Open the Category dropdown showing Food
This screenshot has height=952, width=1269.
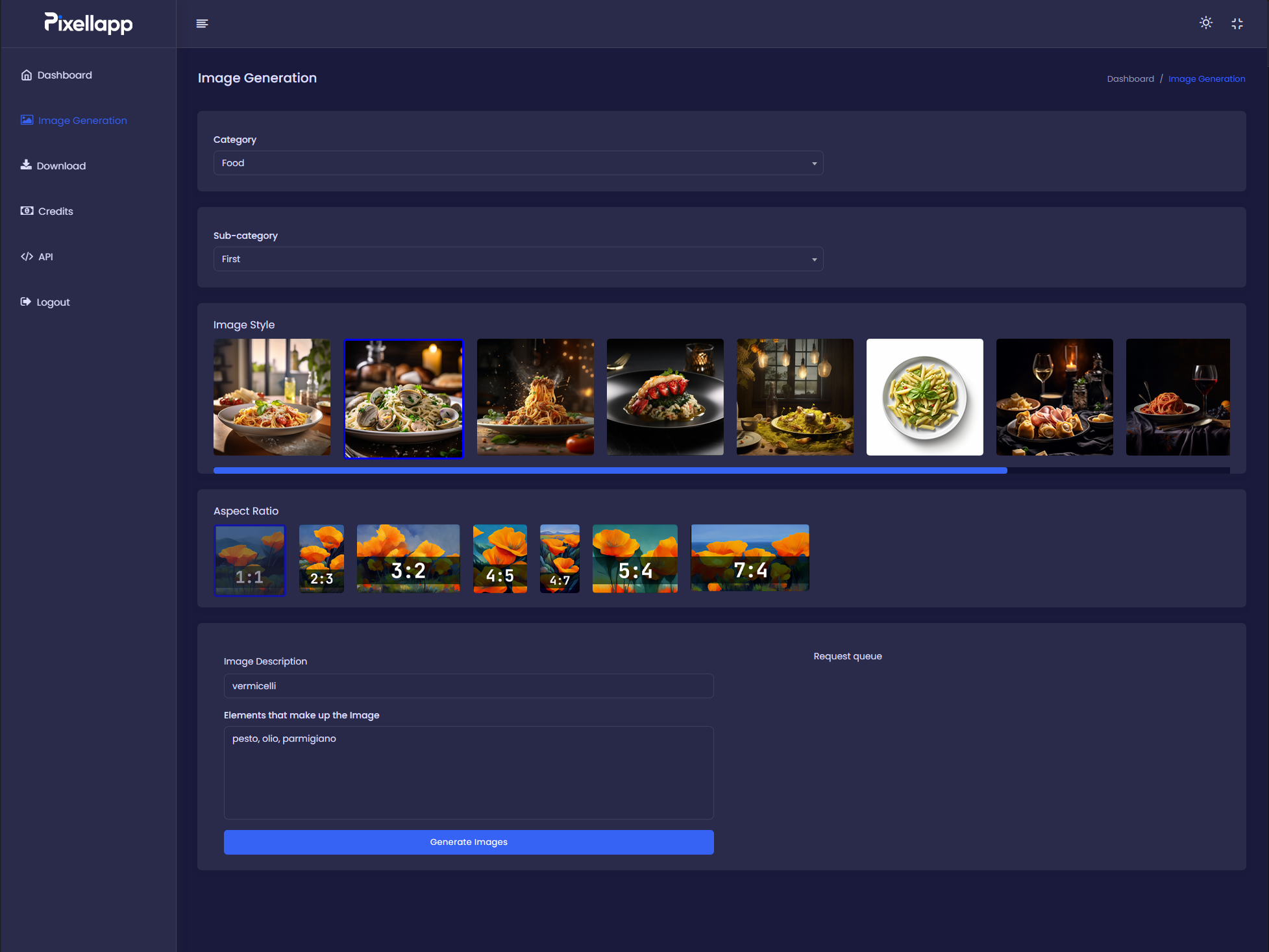pos(518,163)
